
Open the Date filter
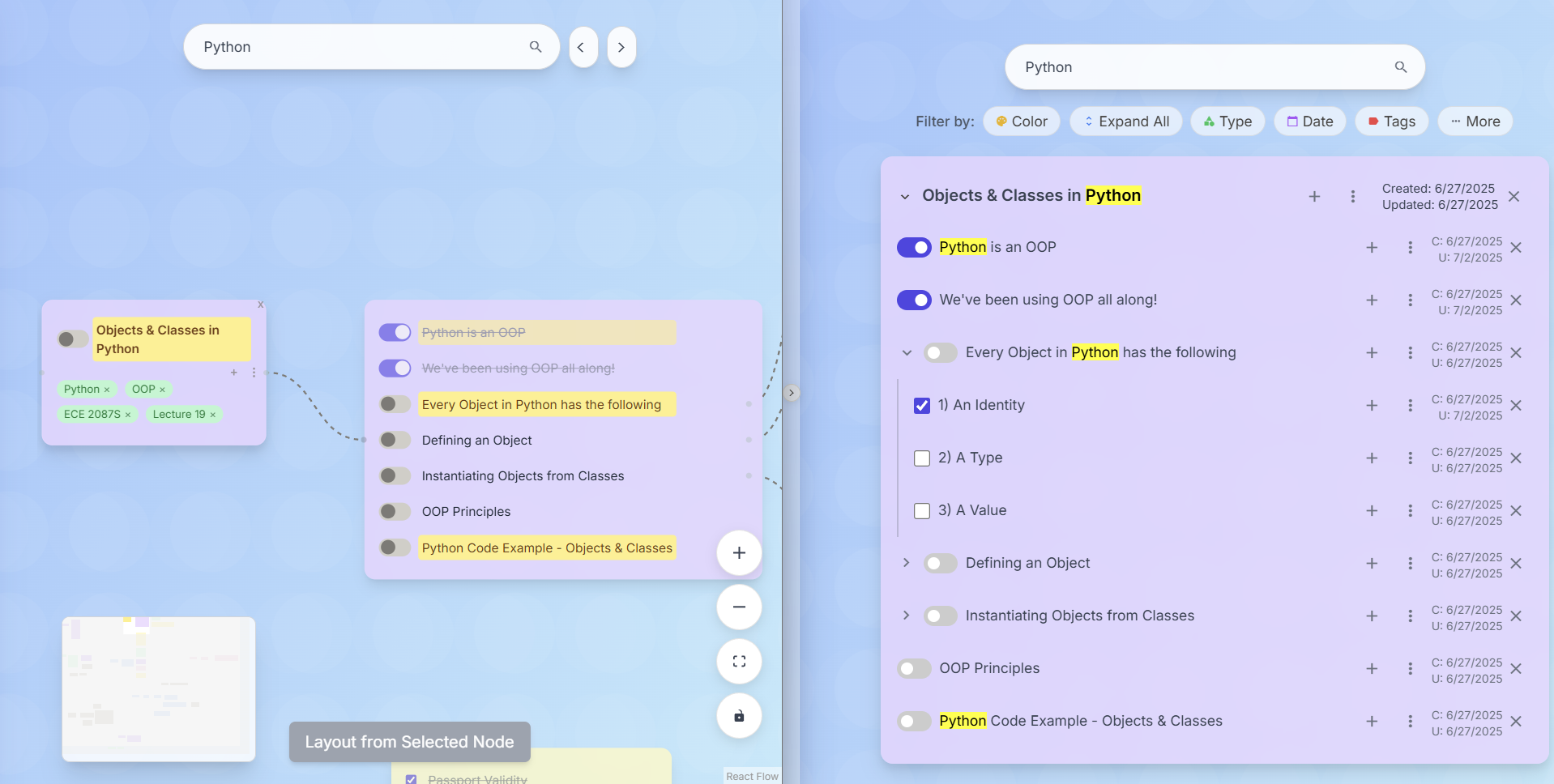[1310, 121]
